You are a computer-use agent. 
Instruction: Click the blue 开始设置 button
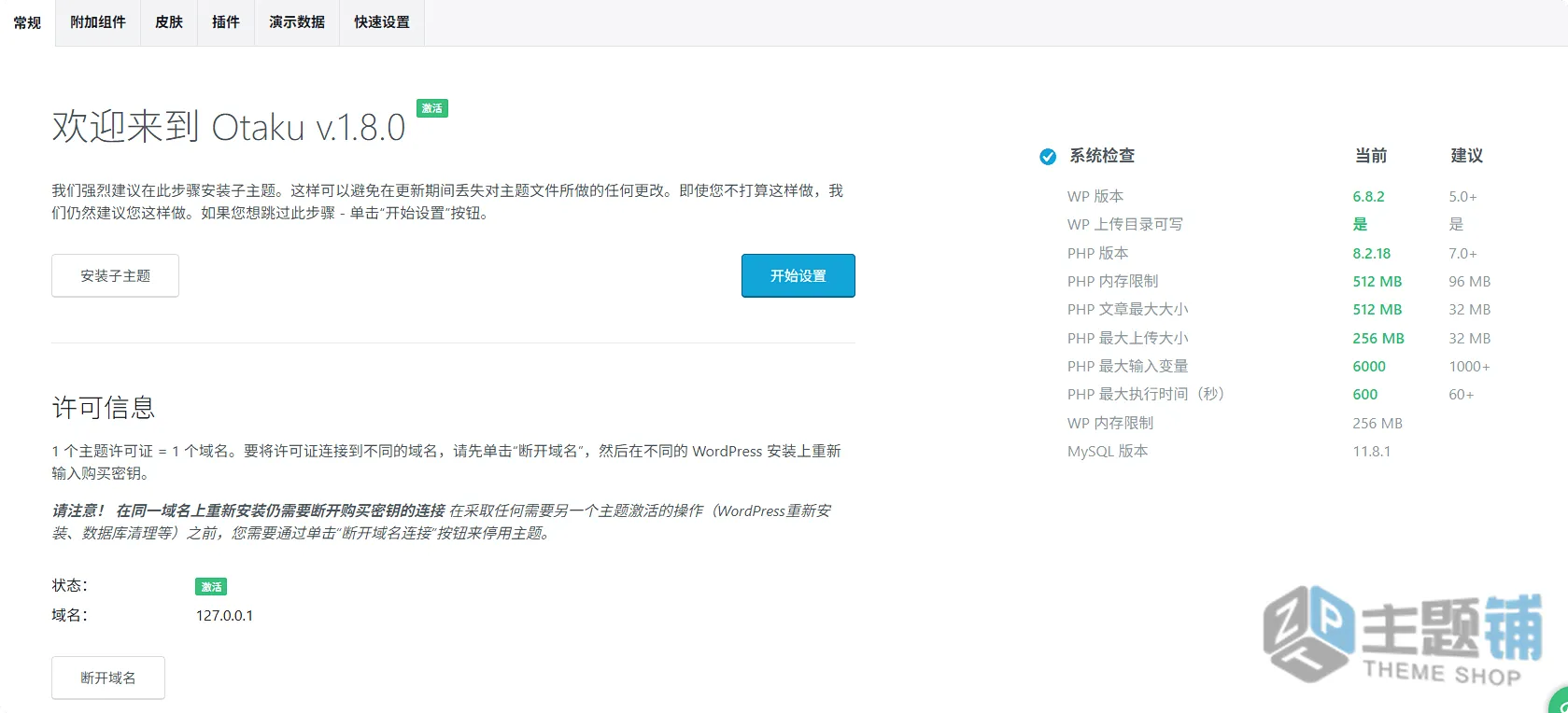click(x=798, y=275)
